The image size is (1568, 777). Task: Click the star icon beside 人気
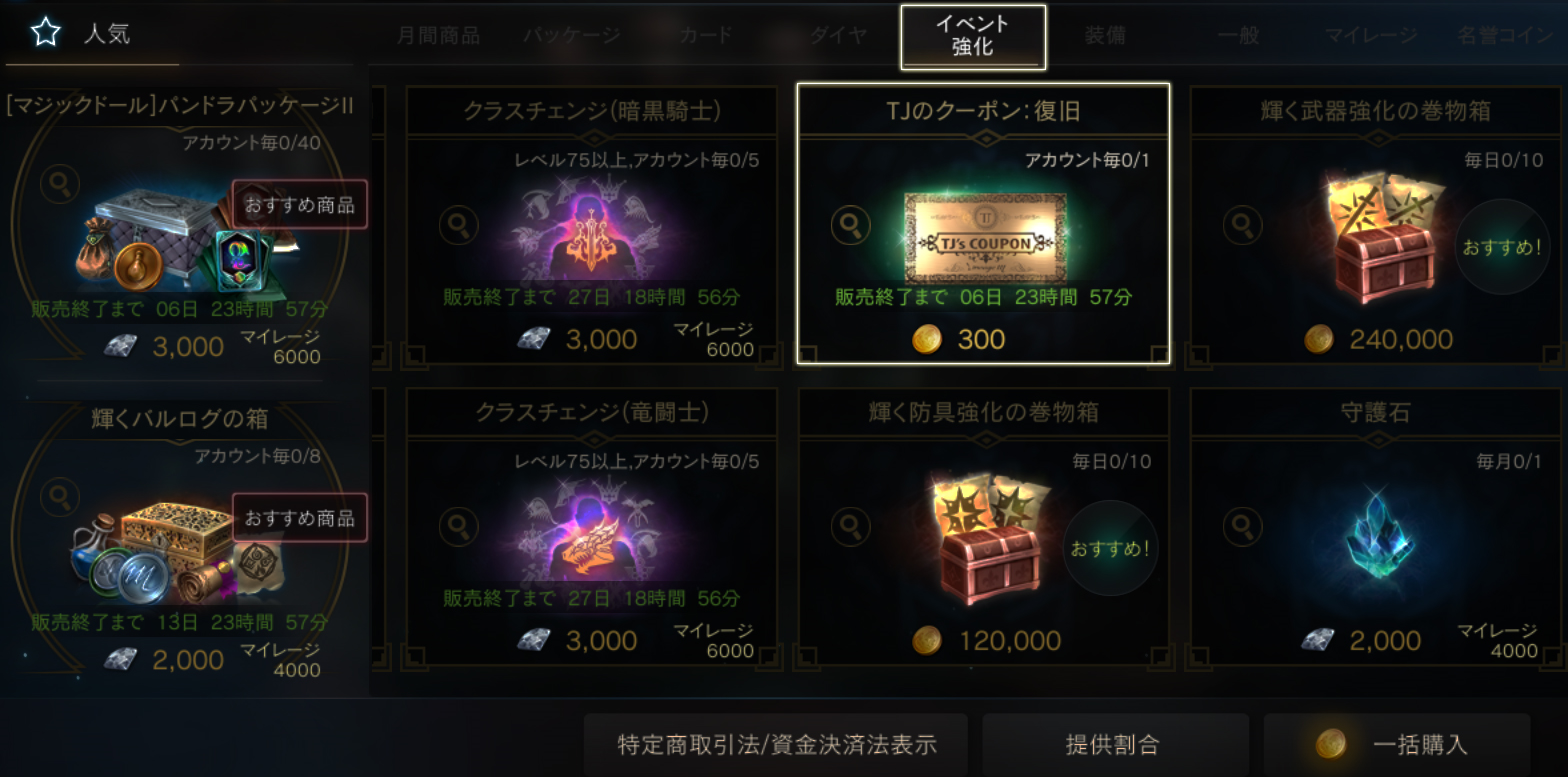(45, 33)
